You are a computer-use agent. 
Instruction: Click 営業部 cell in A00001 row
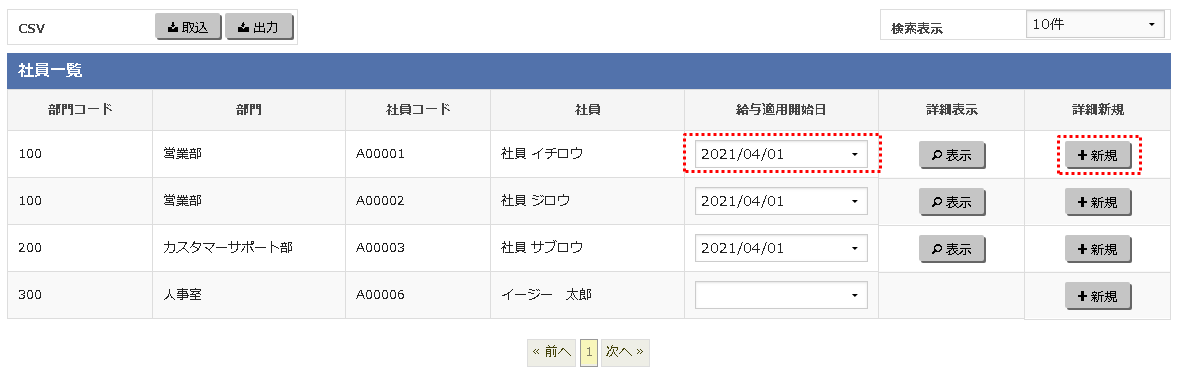point(248,154)
